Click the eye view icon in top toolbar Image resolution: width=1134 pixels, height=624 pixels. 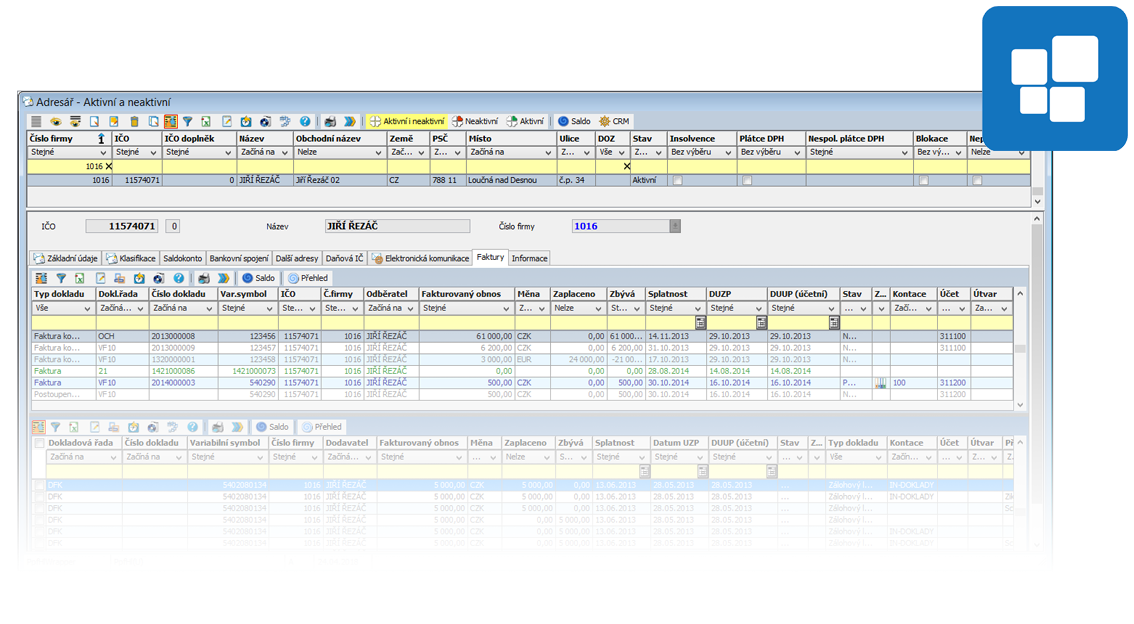56,121
